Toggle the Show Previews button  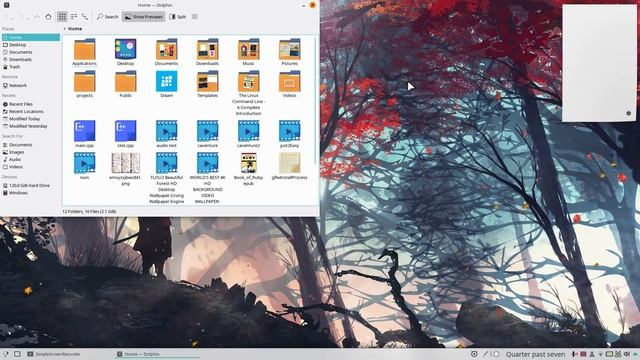pos(144,17)
